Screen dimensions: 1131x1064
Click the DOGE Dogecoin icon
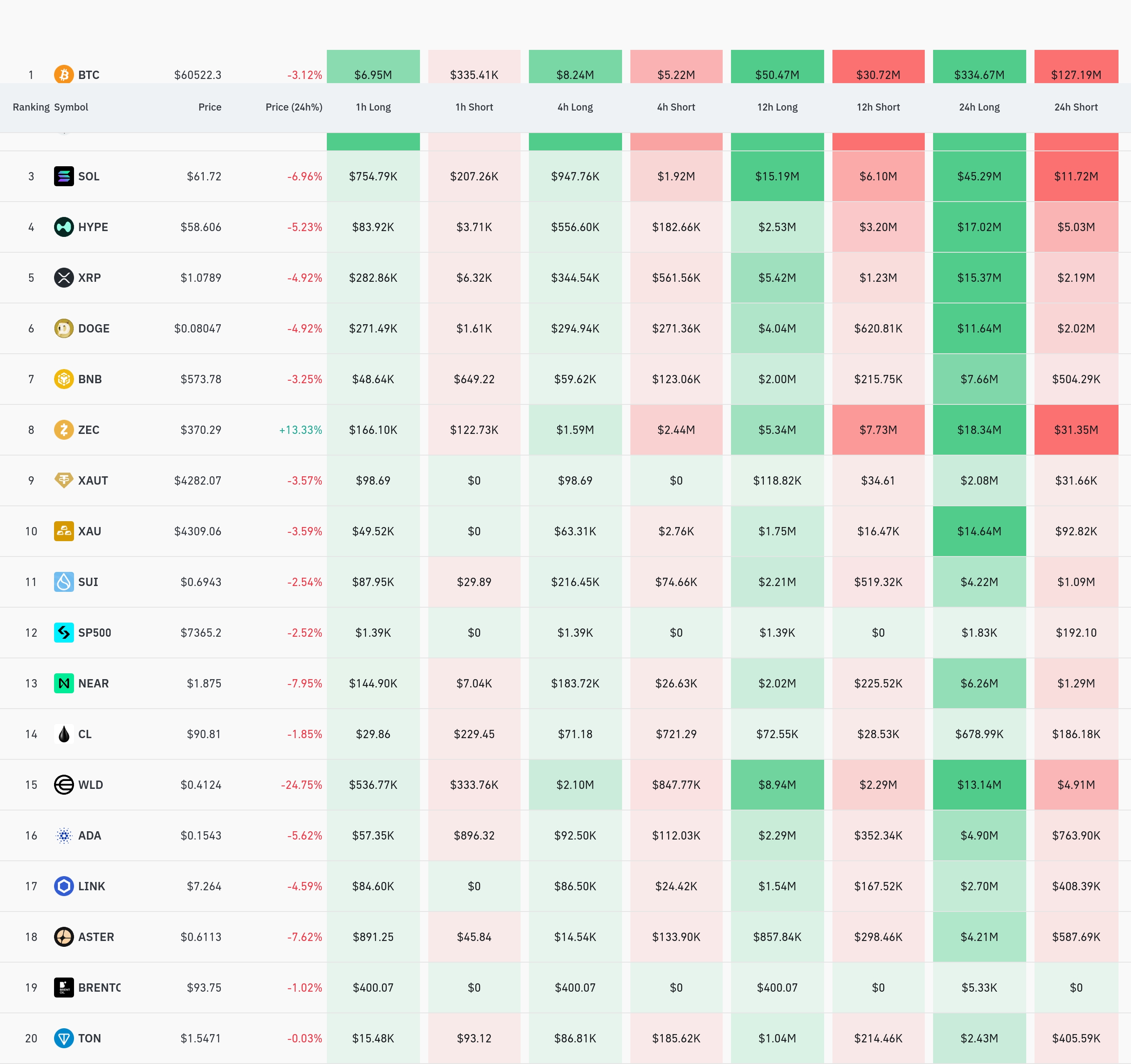click(x=64, y=328)
